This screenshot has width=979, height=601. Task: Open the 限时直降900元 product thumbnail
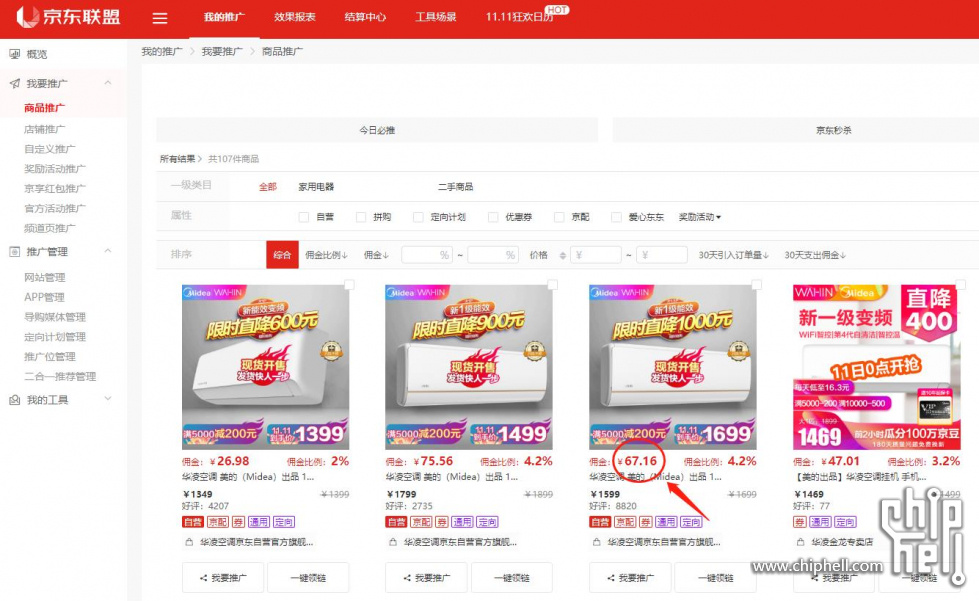coord(469,367)
